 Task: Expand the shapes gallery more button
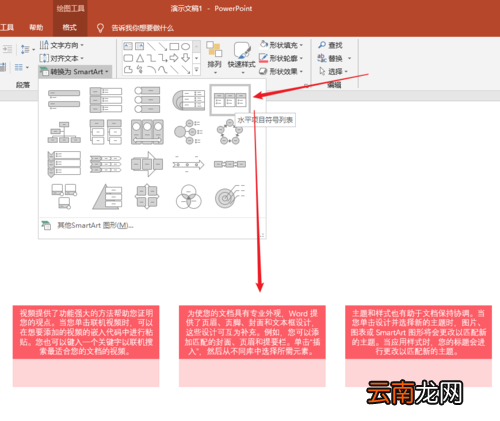196,70
